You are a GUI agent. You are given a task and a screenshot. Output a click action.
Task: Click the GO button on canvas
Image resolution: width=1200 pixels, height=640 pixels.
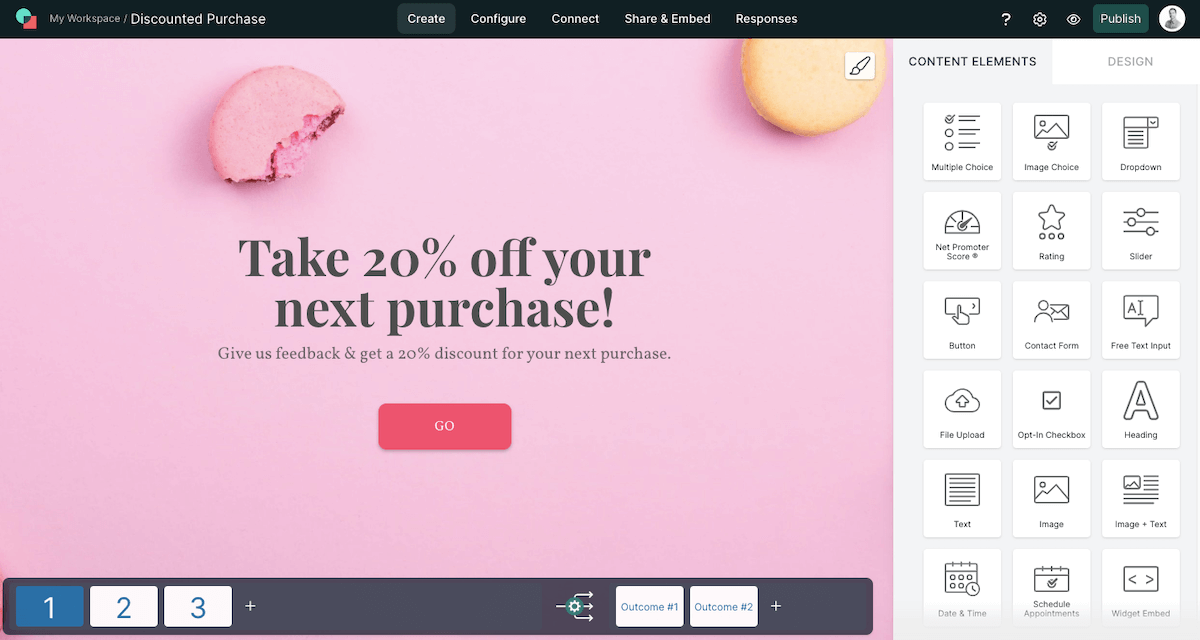click(x=445, y=426)
